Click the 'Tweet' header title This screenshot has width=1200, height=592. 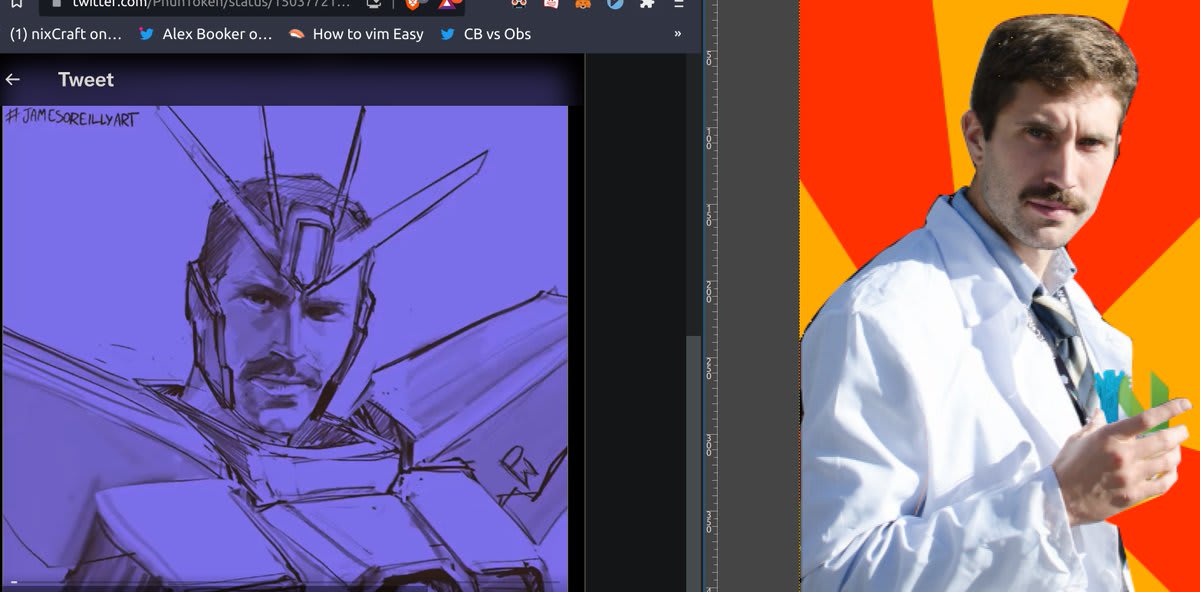click(x=86, y=79)
